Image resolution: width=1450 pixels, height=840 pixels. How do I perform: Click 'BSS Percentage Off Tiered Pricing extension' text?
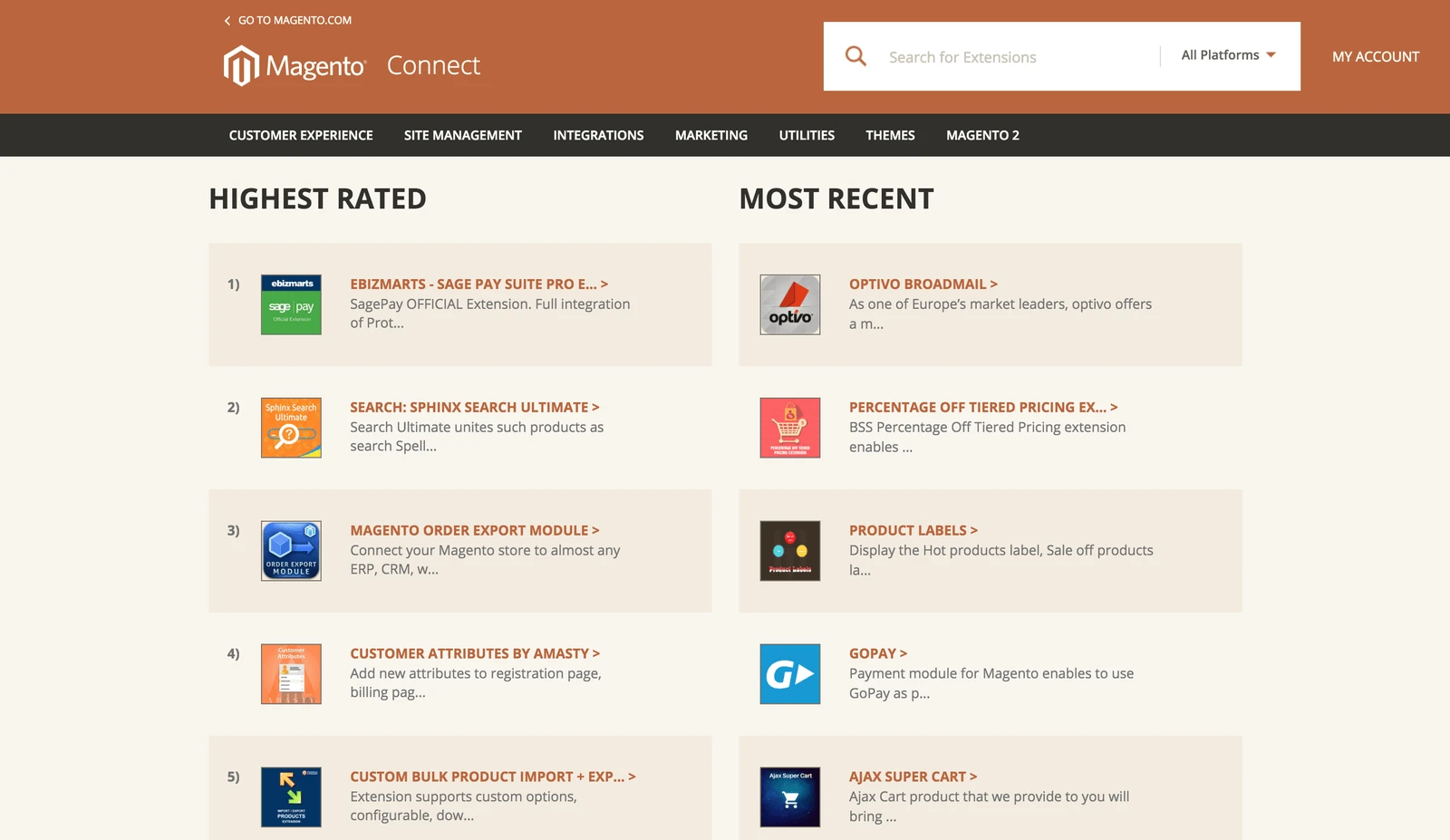[x=987, y=437]
